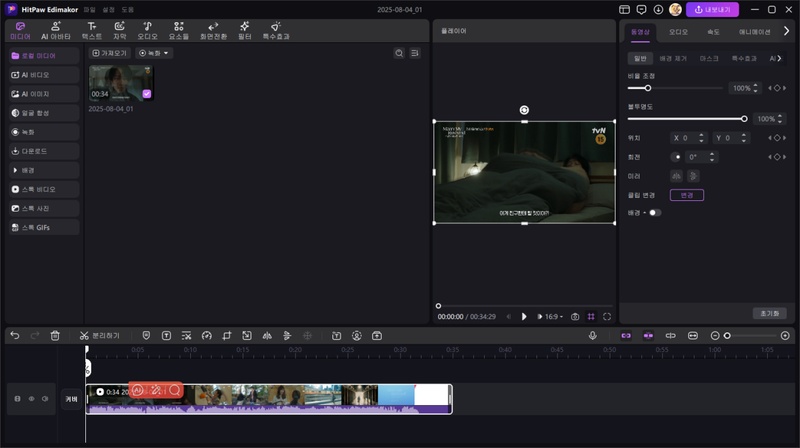Switch to 속도 (Speed) properties tab

click(713, 32)
